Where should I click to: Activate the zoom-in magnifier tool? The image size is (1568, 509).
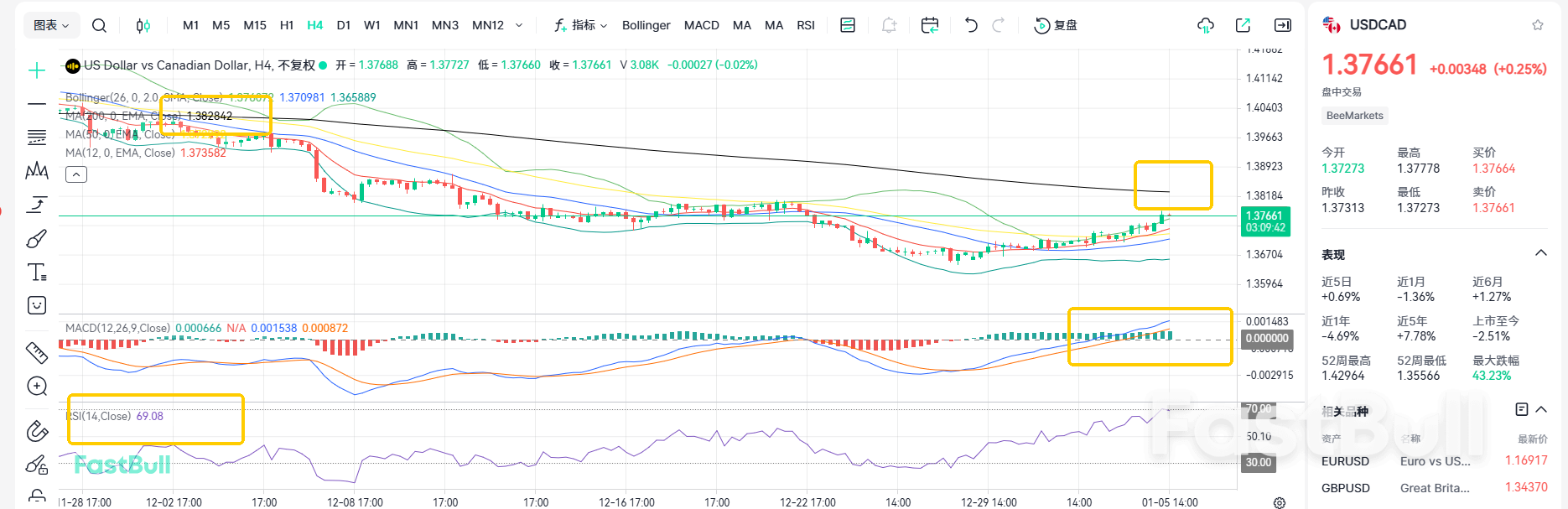[37, 387]
